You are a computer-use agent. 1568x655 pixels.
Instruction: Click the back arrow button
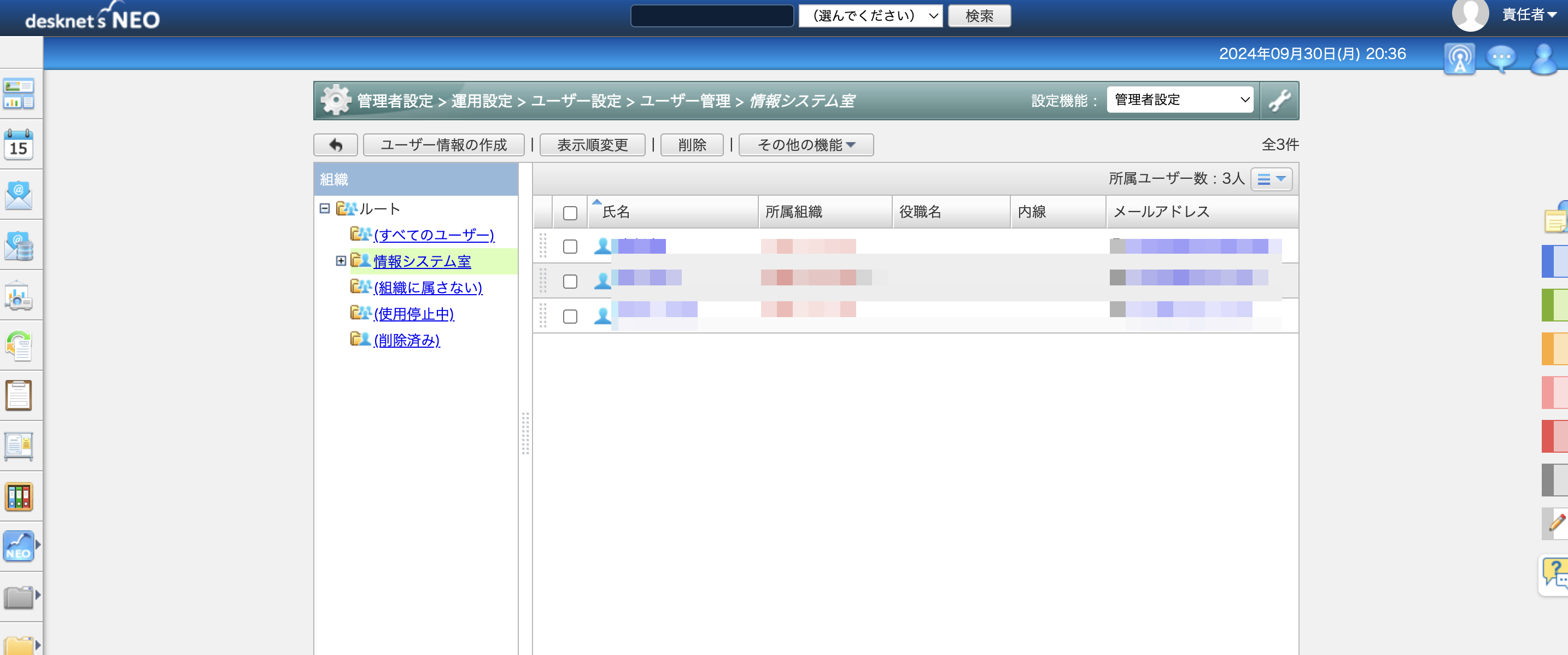coord(335,145)
